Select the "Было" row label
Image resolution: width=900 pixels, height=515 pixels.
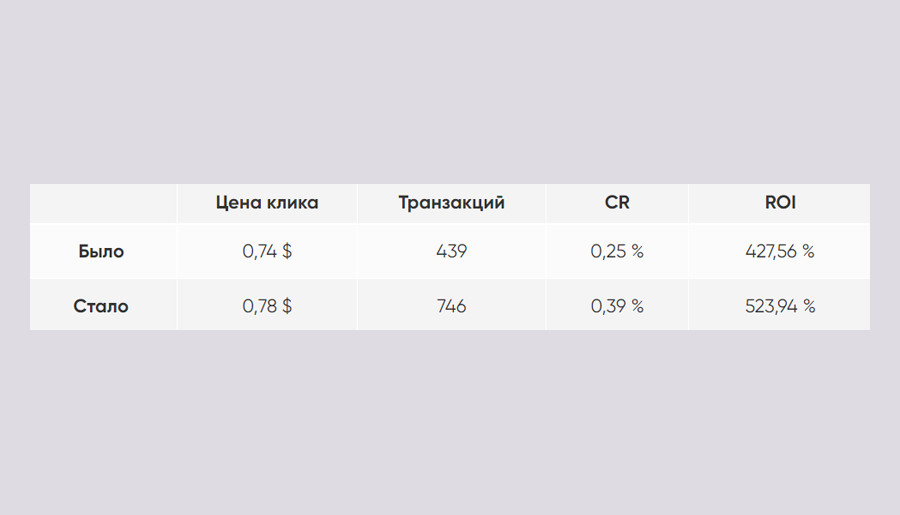pos(101,251)
